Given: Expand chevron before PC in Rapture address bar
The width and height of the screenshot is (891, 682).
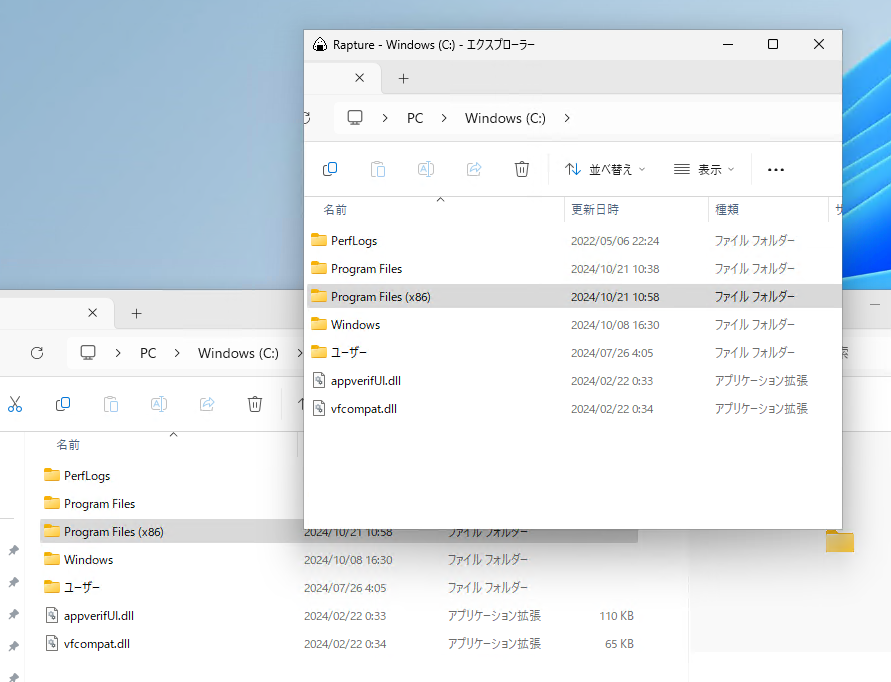Looking at the screenshot, I should click(385, 118).
